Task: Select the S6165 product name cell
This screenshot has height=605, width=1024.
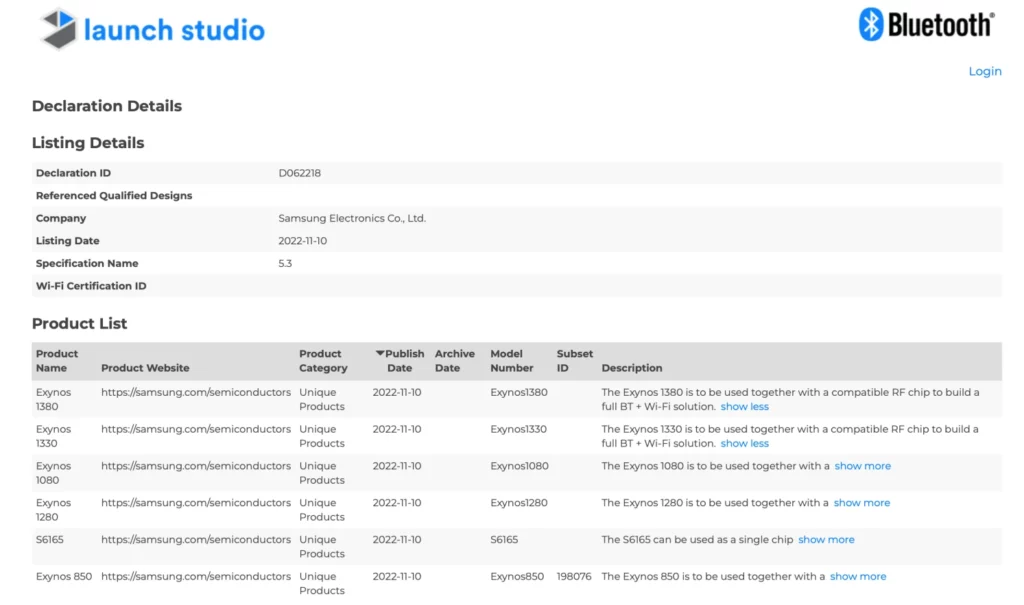Action: point(50,540)
